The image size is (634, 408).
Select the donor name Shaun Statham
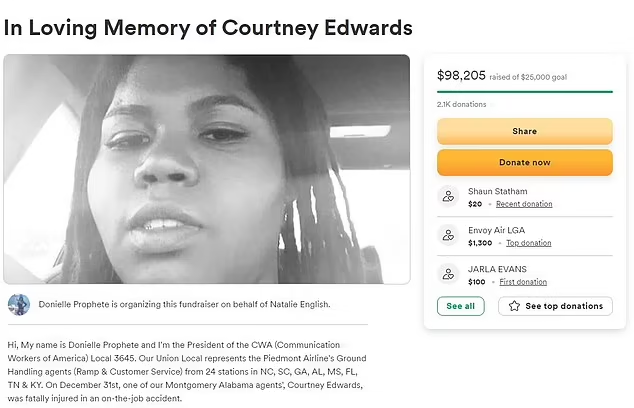tap(497, 191)
